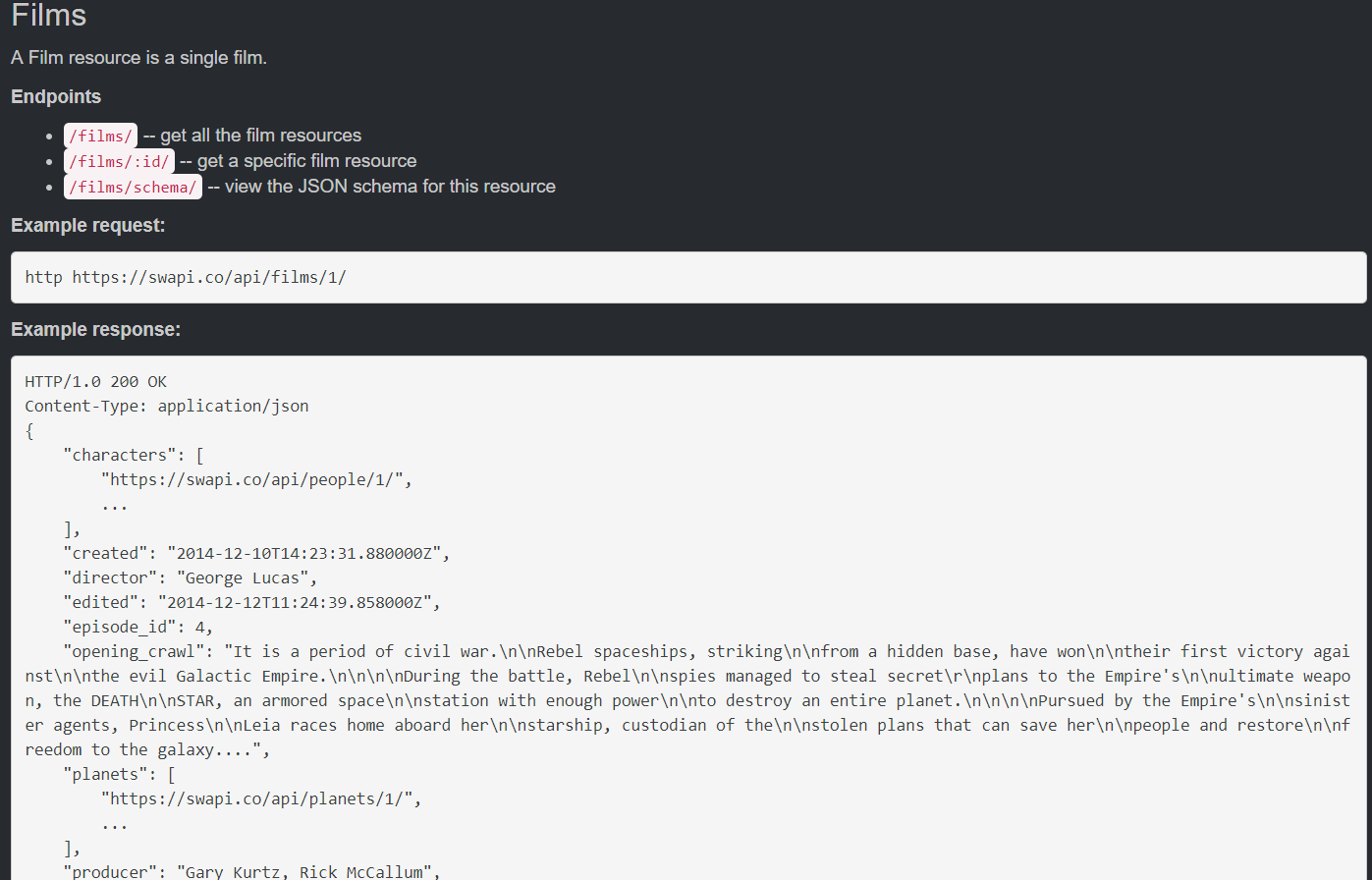
Task: Click the "episode_id": 4 line
Action: pyautogui.click(x=138, y=627)
